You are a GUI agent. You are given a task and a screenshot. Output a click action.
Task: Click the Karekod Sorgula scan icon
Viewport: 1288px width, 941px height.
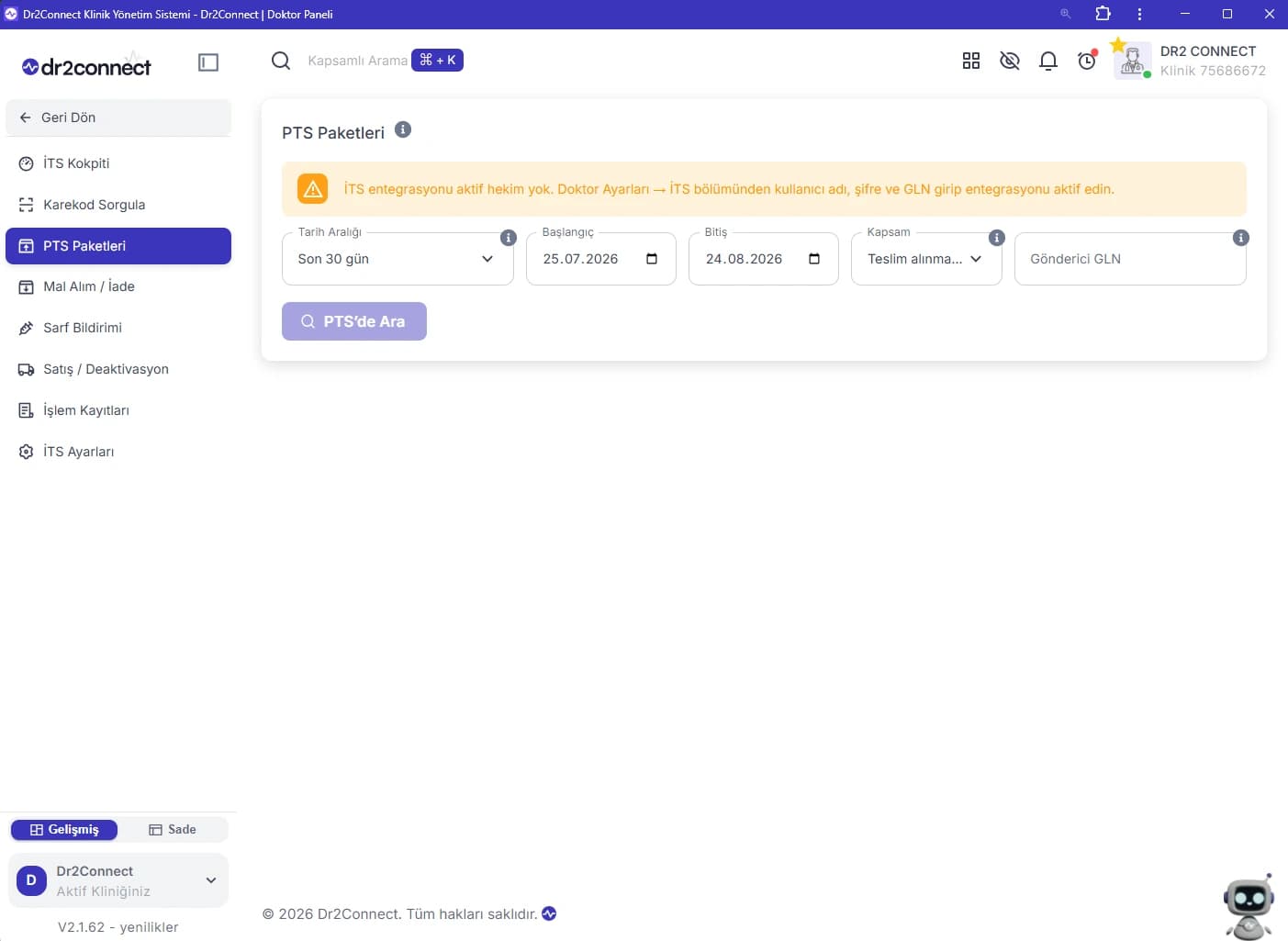(x=27, y=205)
